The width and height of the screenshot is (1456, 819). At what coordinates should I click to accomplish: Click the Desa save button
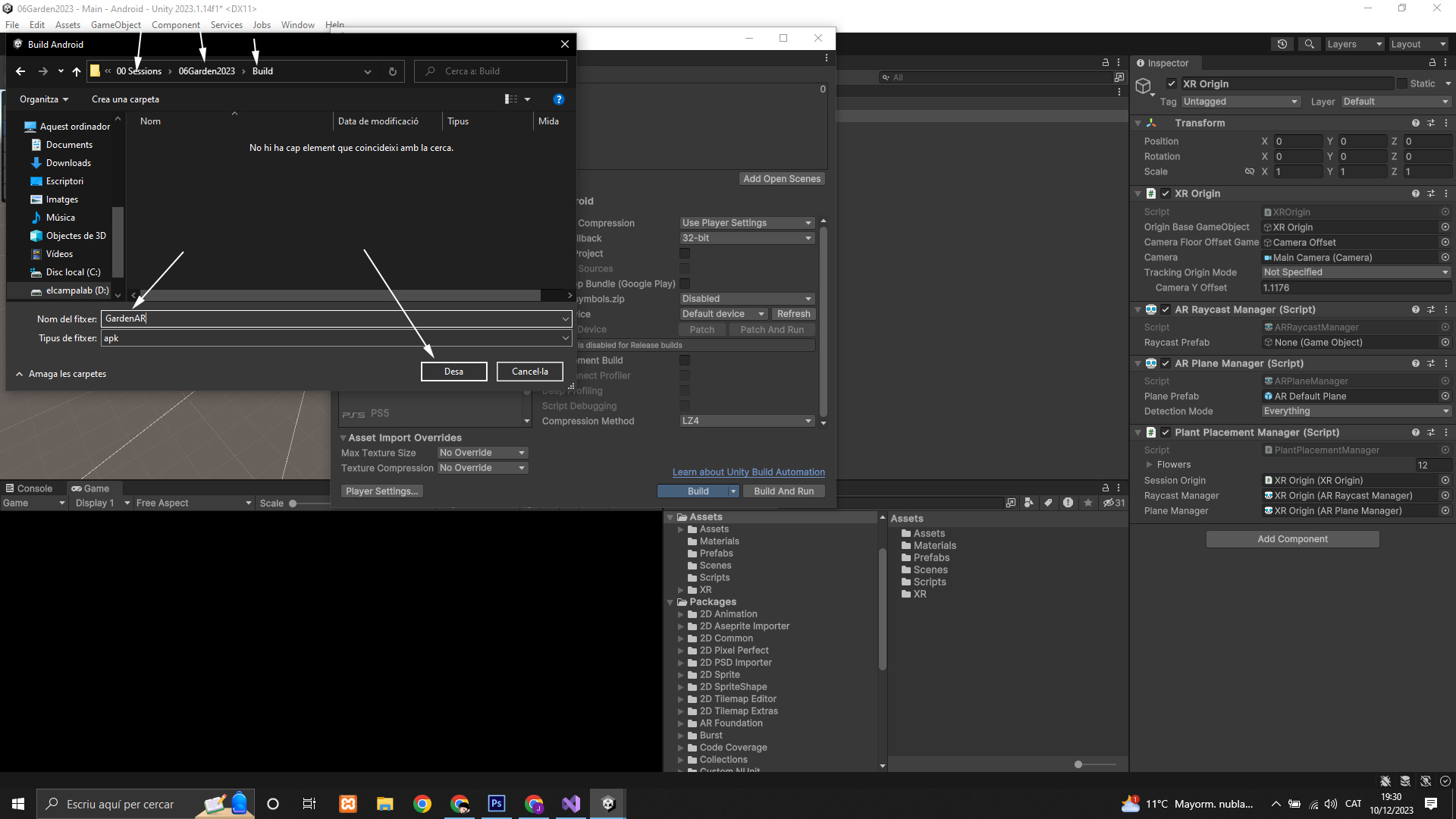[x=453, y=372]
